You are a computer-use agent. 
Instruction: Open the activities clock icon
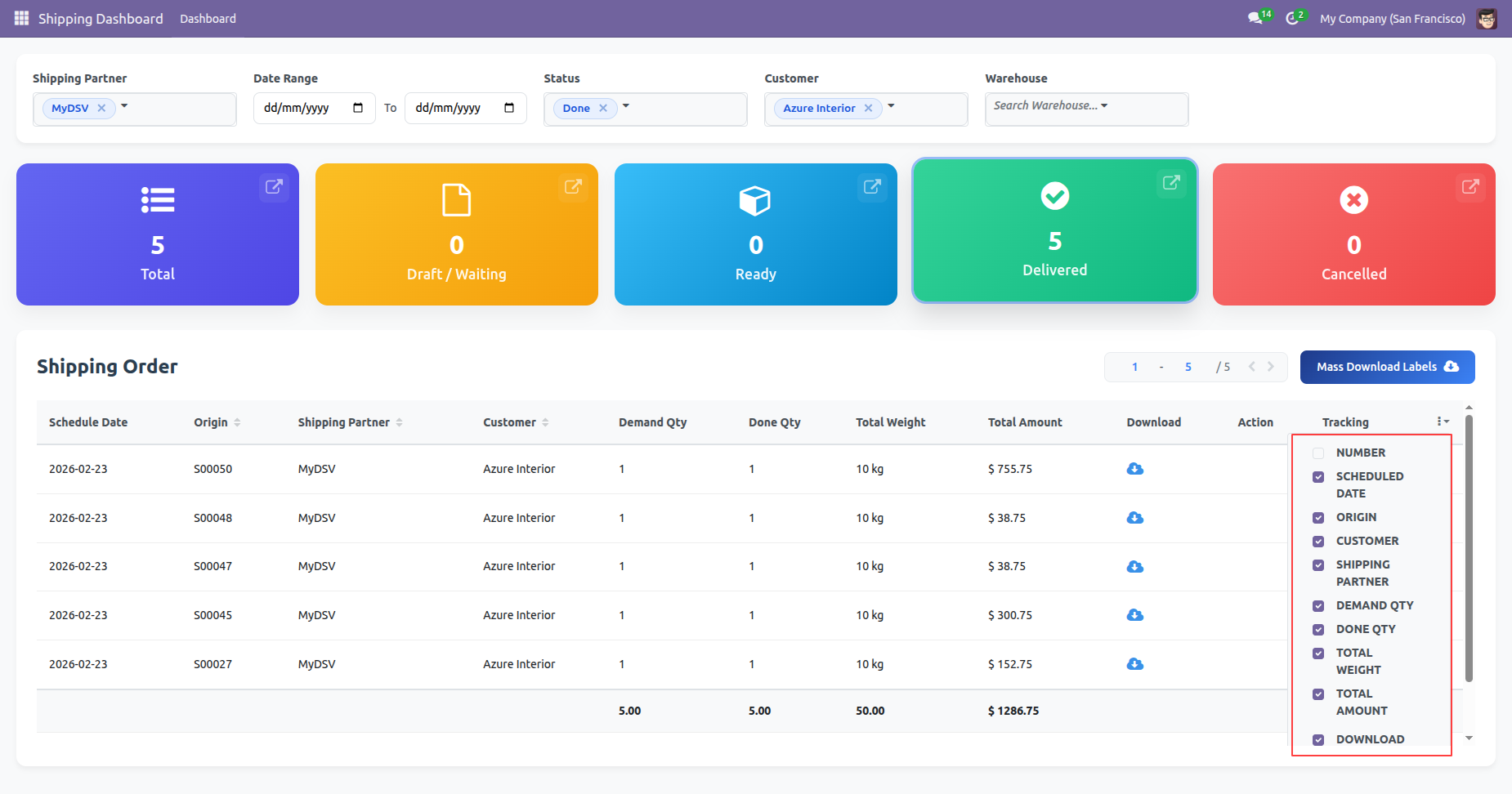point(1292,18)
